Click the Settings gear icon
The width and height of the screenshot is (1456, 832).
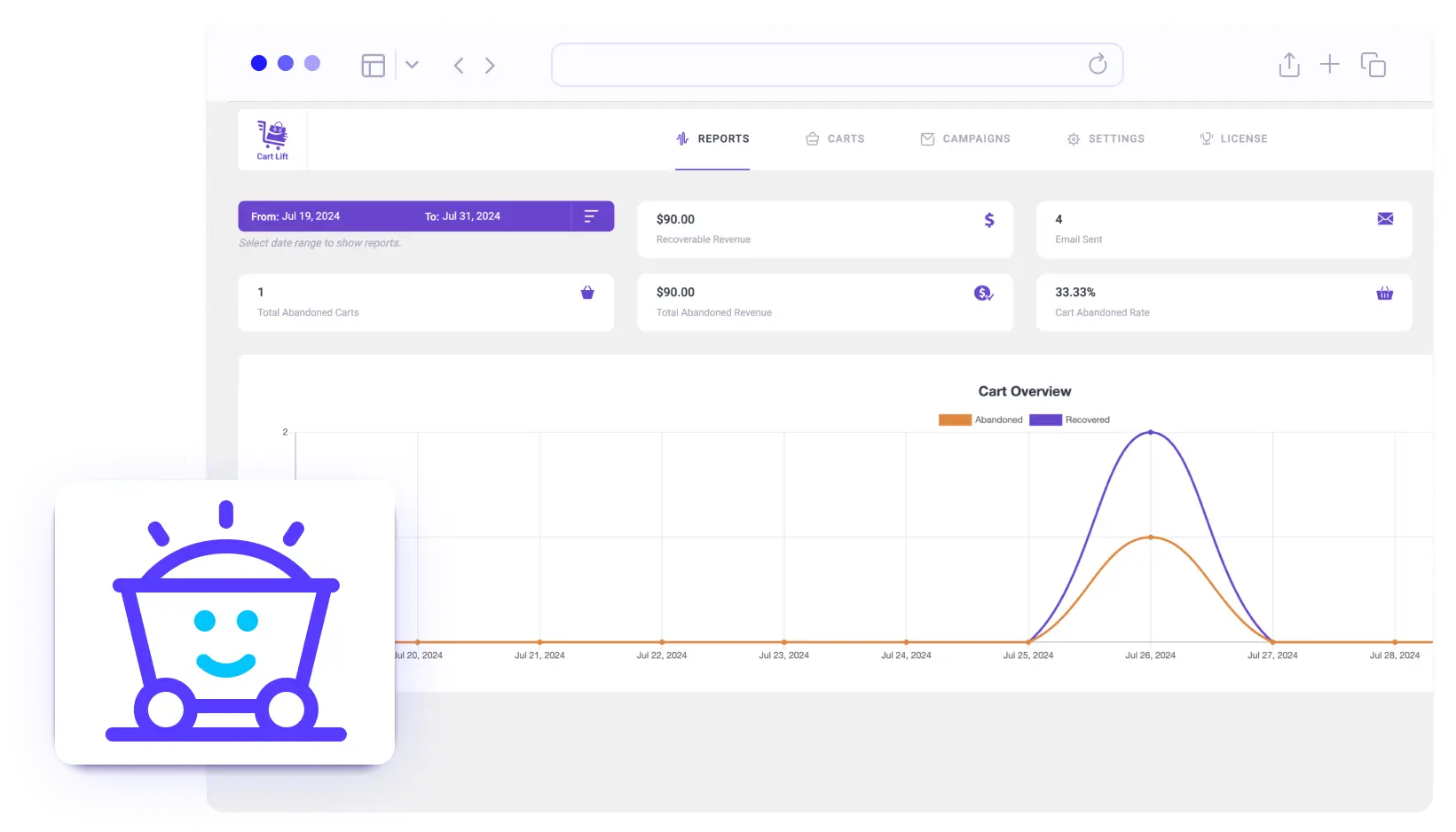tap(1074, 139)
